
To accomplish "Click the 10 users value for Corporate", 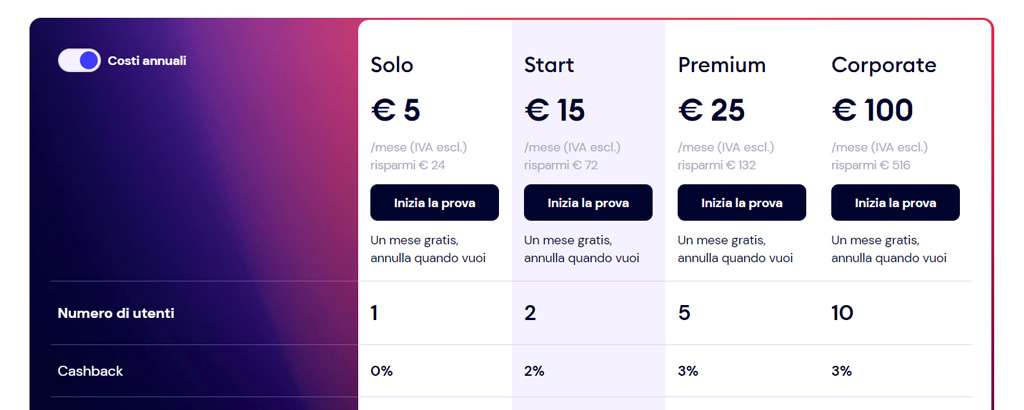I will pos(842,313).
